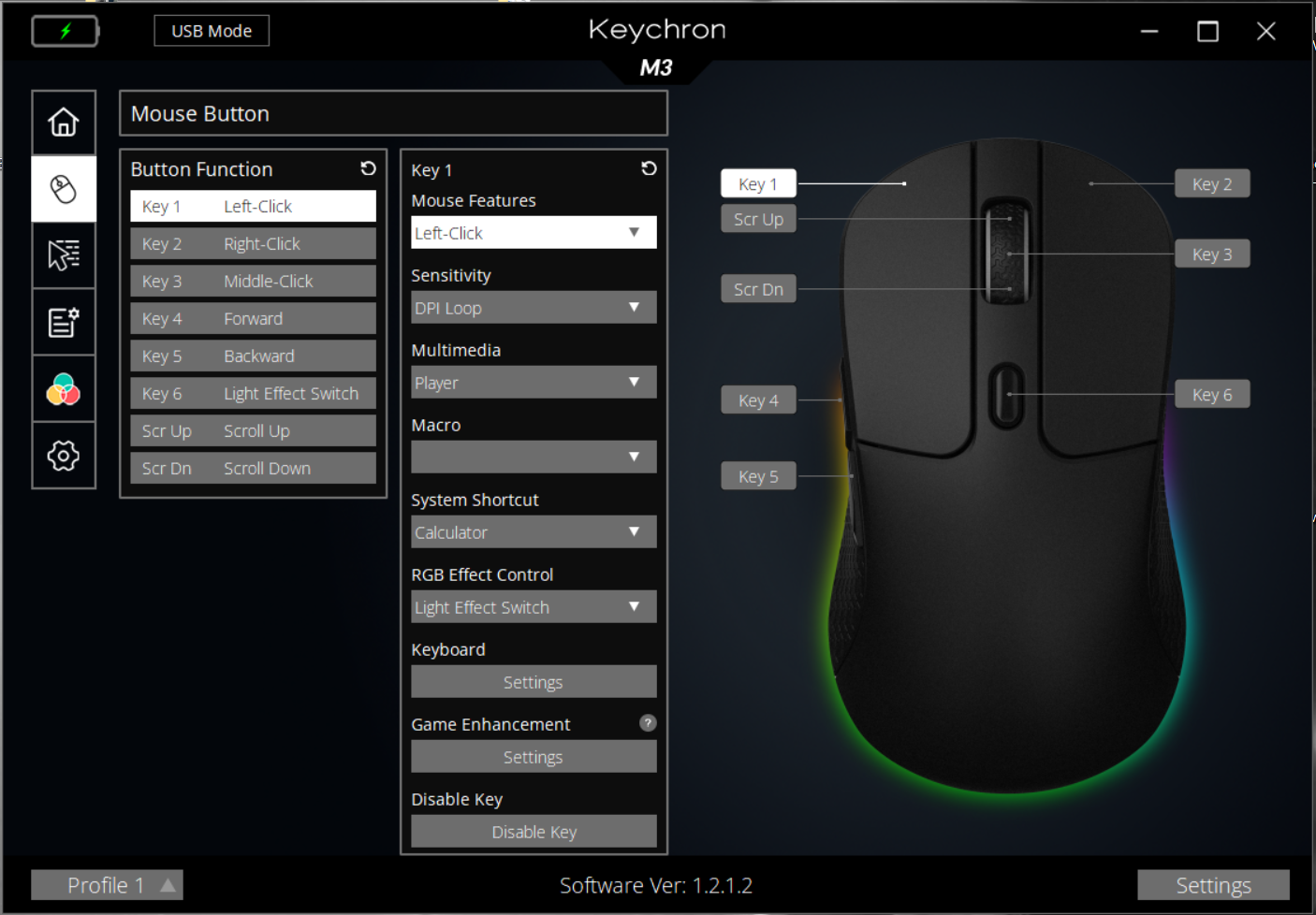Click Key 2 label on mouse diagram
The image size is (1316, 915).
tap(1212, 184)
